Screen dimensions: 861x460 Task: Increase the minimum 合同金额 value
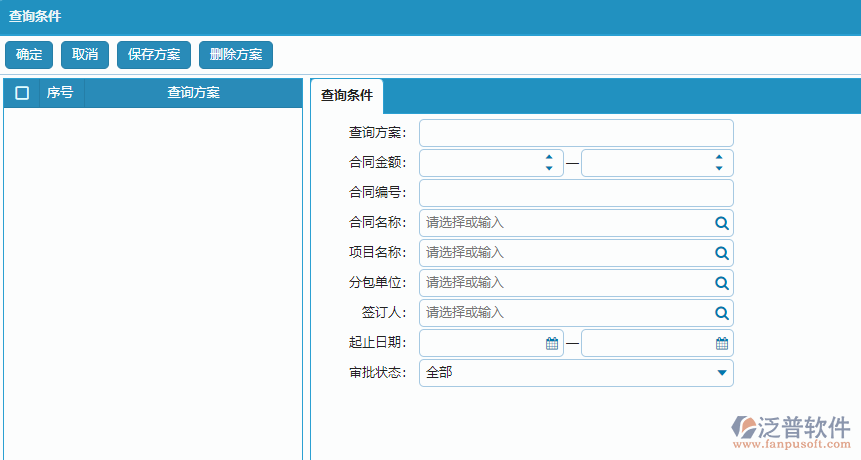coord(549,157)
